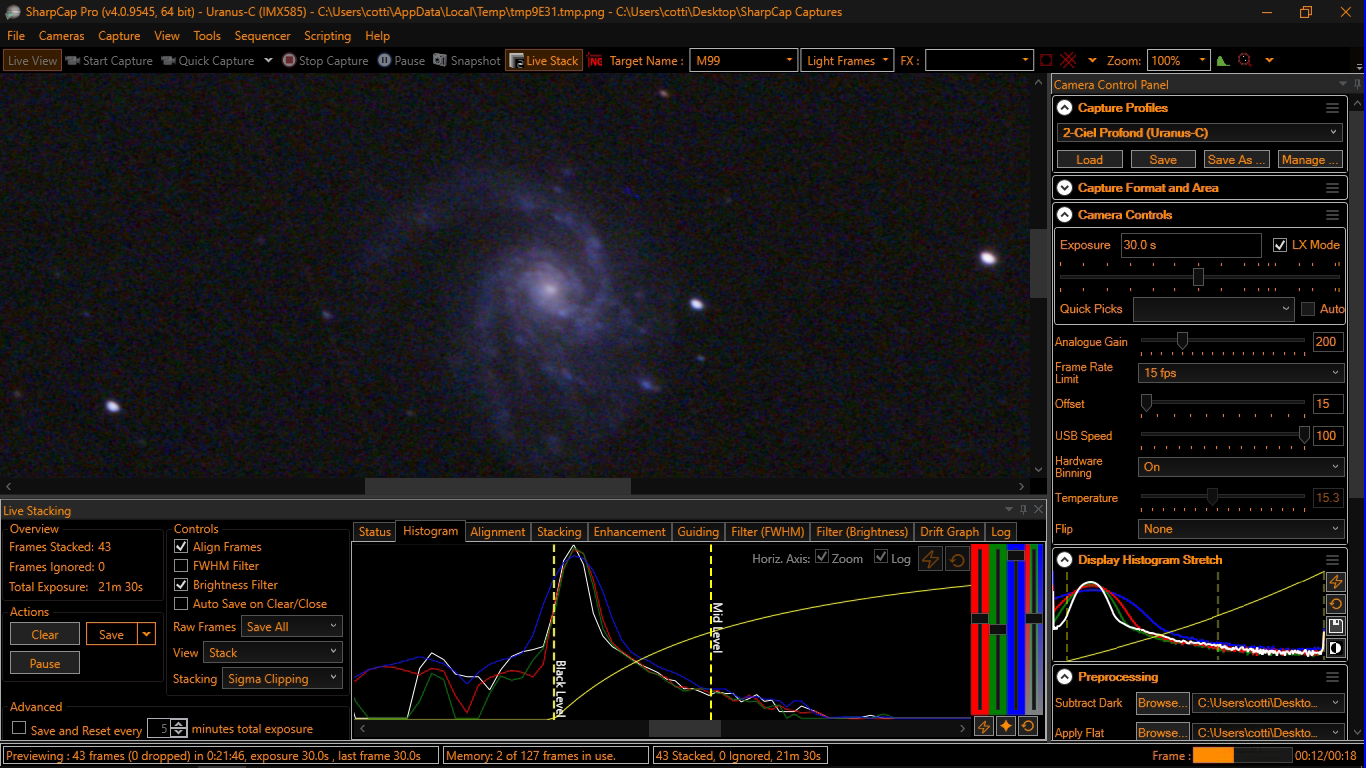Open the Sequencer menu
Viewport: 1366px width, 768px height.
coord(262,36)
